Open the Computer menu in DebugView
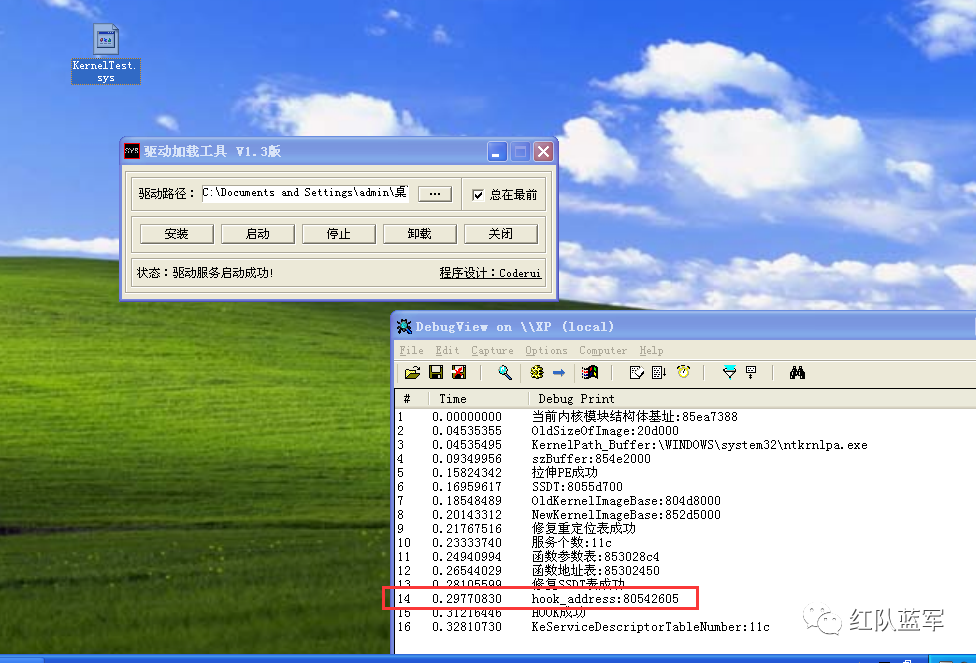This screenshot has height=663, width=976. pos(603,350)
